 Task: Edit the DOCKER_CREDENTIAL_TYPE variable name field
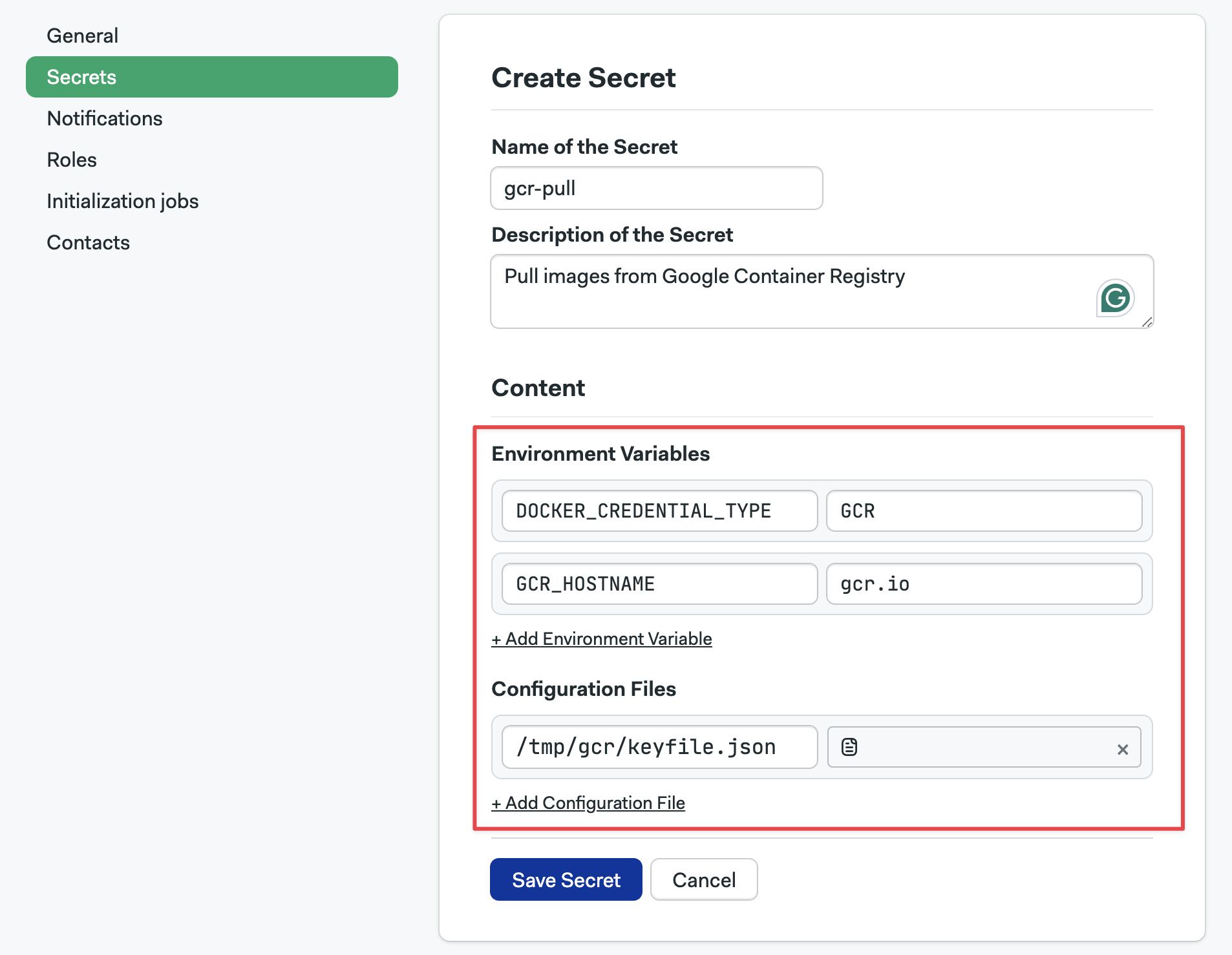660,511
